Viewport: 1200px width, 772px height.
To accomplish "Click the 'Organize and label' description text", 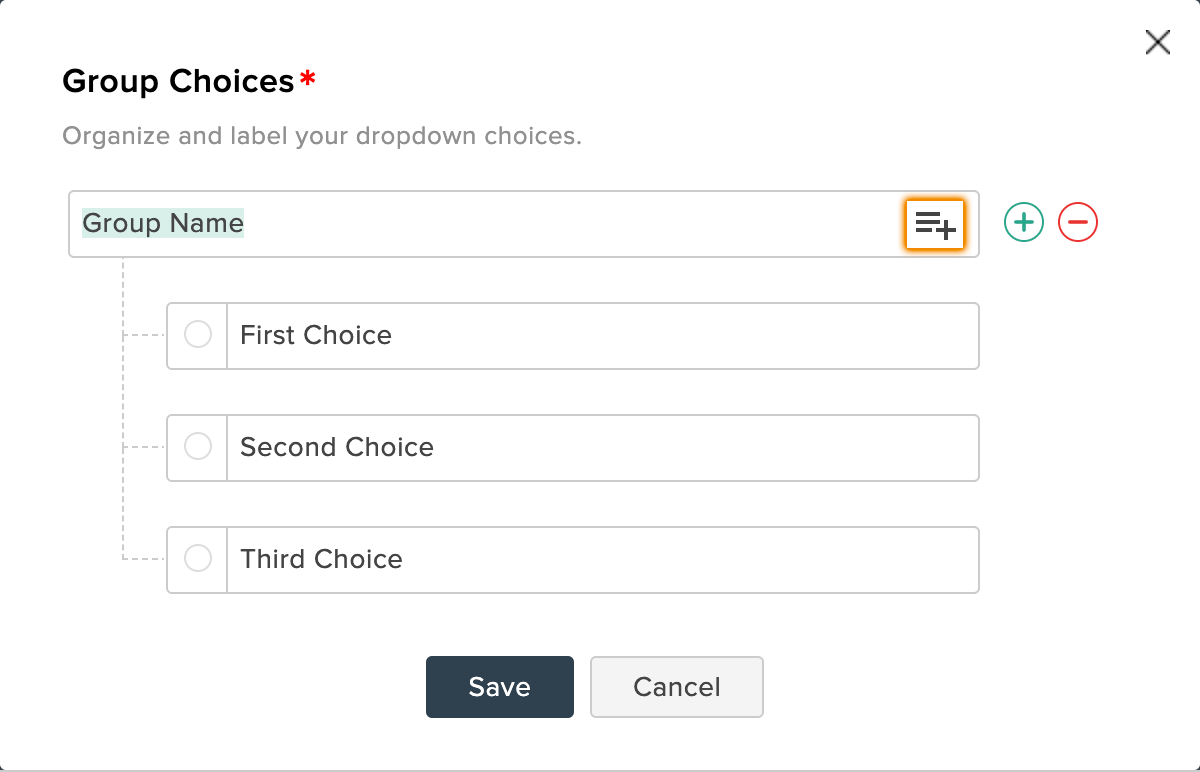I will (322, 135).
